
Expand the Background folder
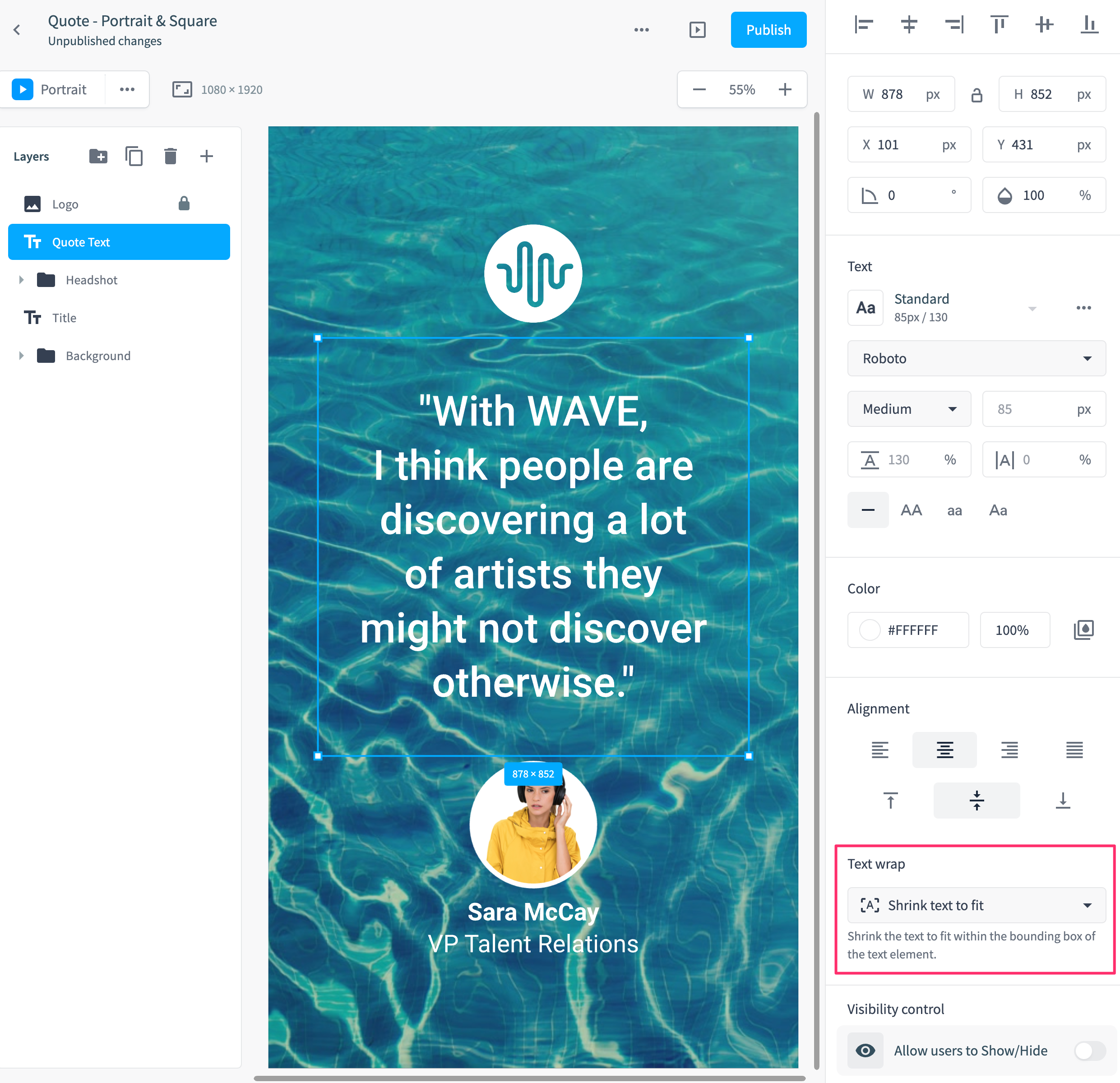pos(21,356)
